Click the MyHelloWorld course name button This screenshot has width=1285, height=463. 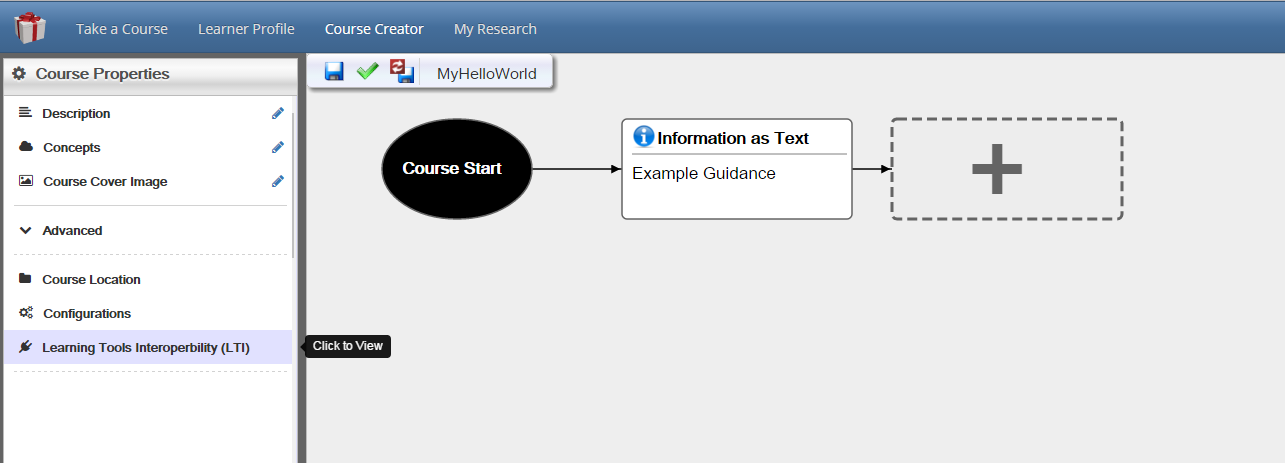pyautogui.click(x=487, y=73)
